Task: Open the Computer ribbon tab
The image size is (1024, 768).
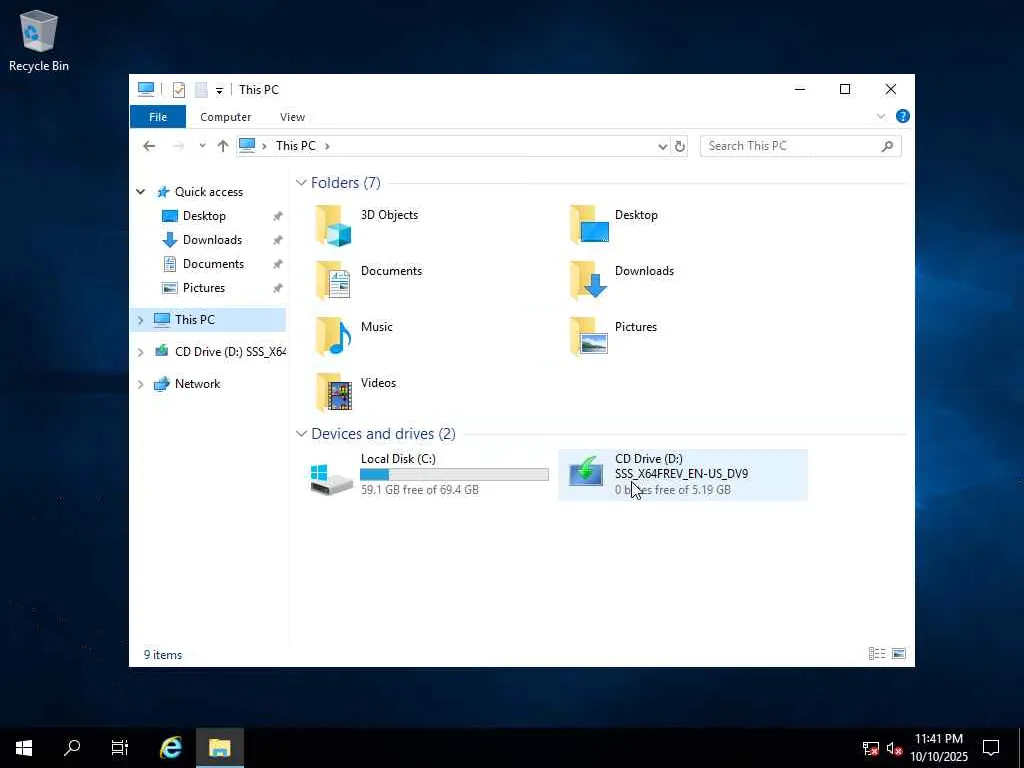Action: tap(225, 117)
